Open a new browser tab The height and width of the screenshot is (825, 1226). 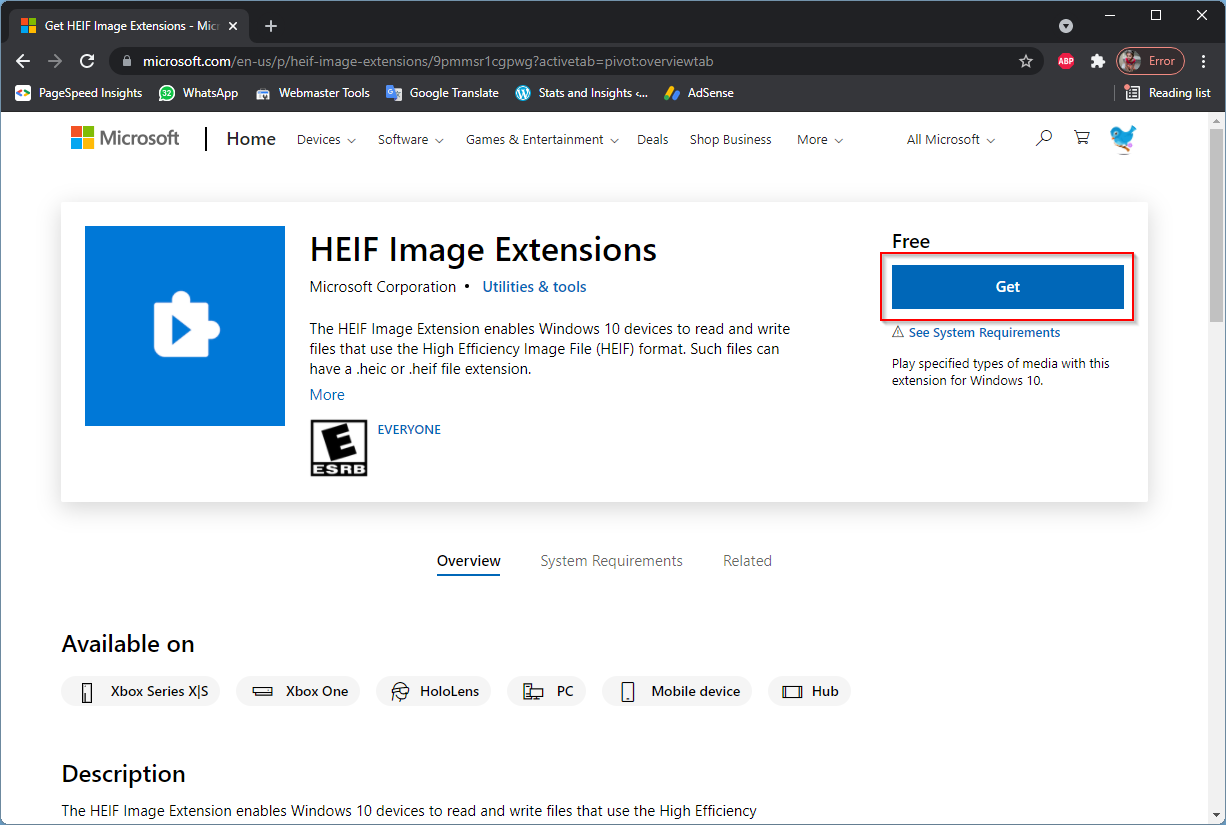point(271,26)
